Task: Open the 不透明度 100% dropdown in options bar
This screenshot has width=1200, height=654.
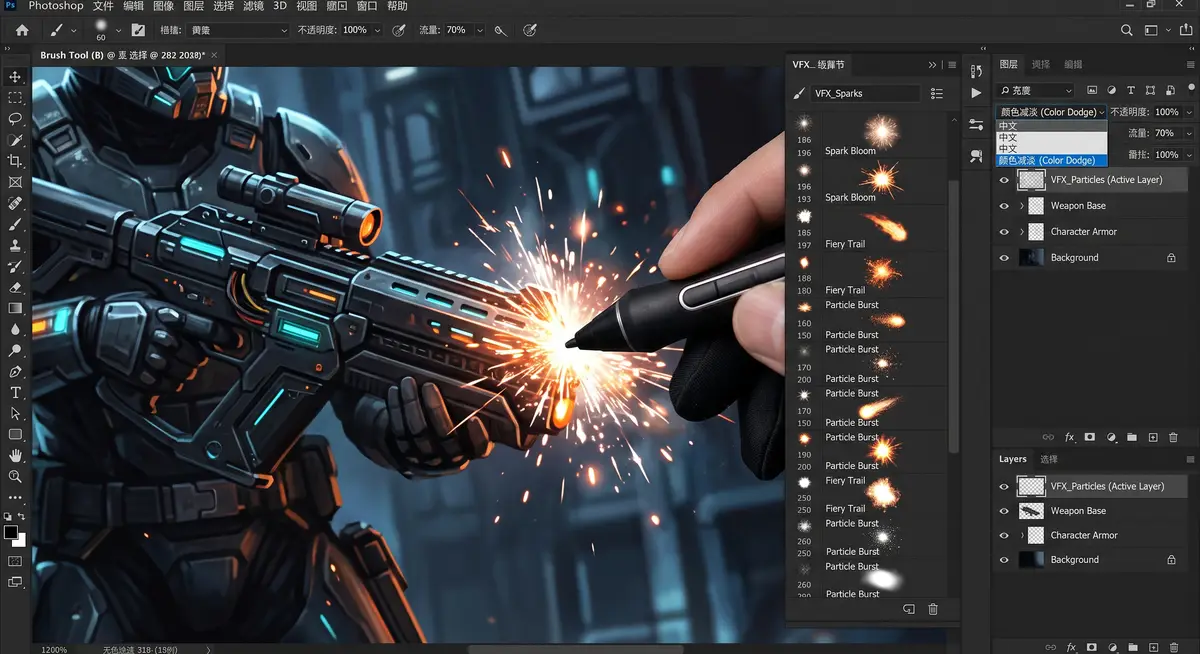Action: tap(377, 30)
